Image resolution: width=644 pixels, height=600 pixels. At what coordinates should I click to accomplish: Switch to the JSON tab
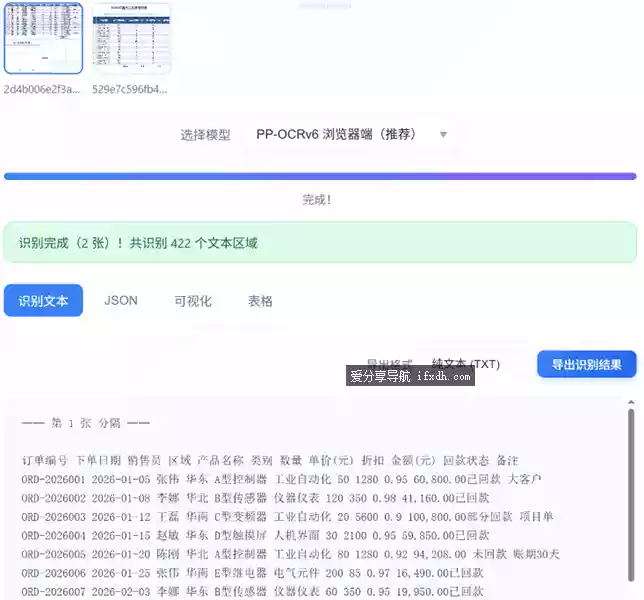tap(121, 301)
